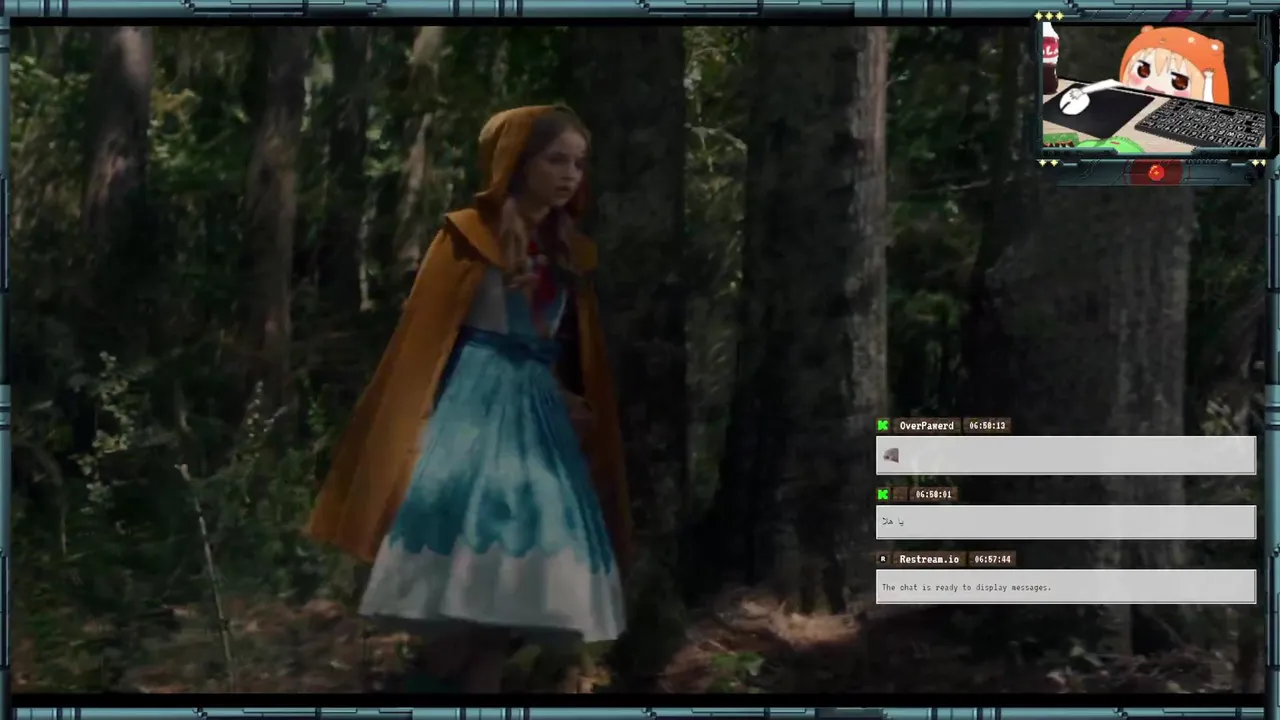
Task: Click the Kick icon beside the 06:58:01 timestamp
Action: pyautogui.click(x=883, y=494)
